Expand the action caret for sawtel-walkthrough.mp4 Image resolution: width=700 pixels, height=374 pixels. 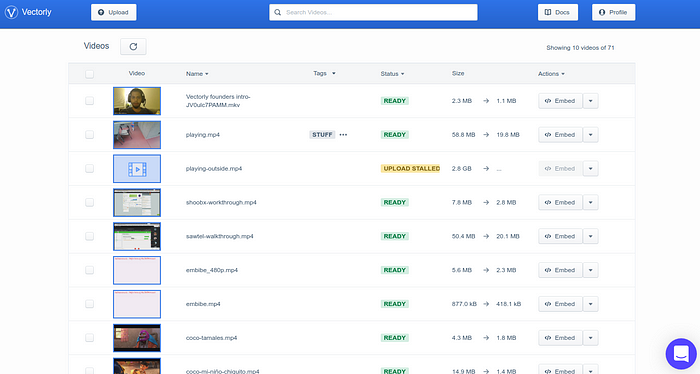click(590, 237)
